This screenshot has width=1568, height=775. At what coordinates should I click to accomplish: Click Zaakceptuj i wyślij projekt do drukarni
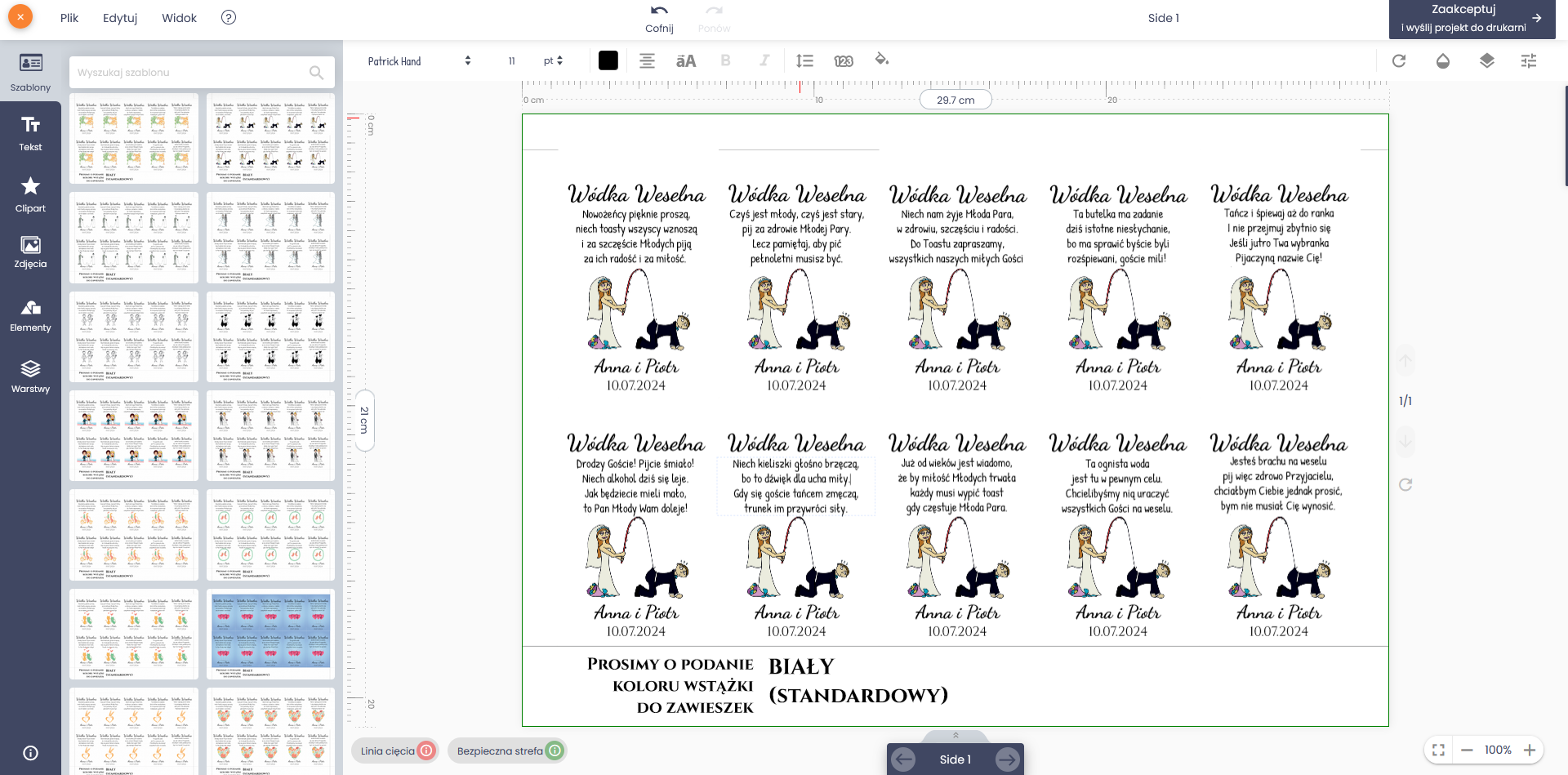pos(1472,19)
